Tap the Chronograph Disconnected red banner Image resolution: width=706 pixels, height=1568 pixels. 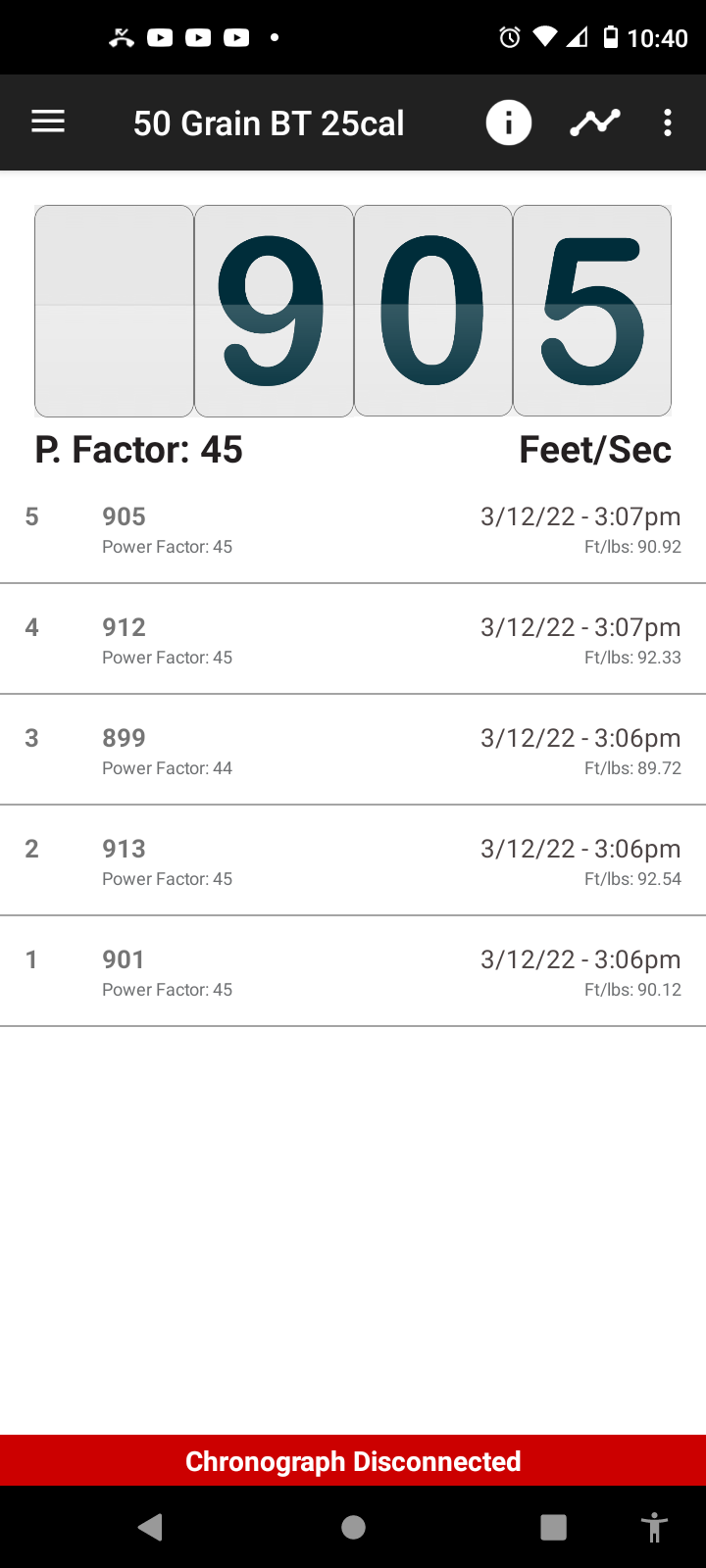click(x=353, y=1460)
